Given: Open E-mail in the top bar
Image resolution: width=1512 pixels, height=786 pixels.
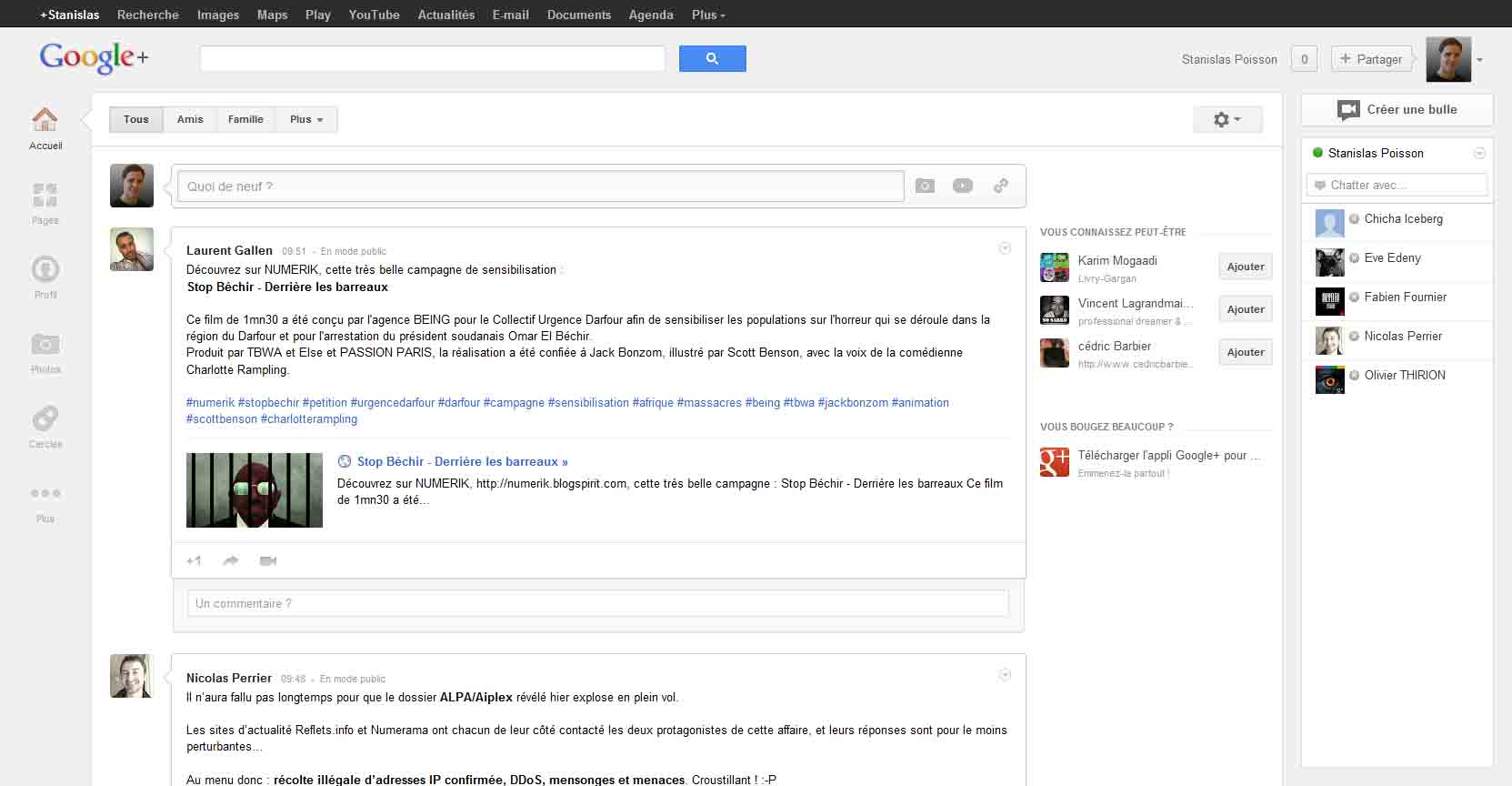Looking at the screenshot, I should coord(510,15).
